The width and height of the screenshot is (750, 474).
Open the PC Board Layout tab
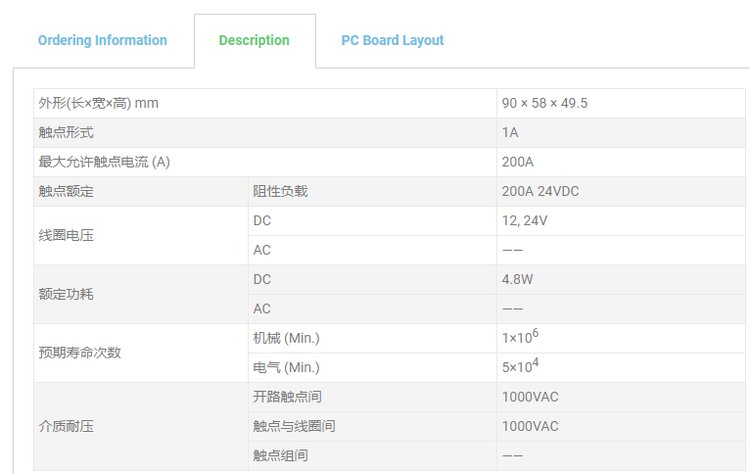pyautogui.click(x=392, y=41)
